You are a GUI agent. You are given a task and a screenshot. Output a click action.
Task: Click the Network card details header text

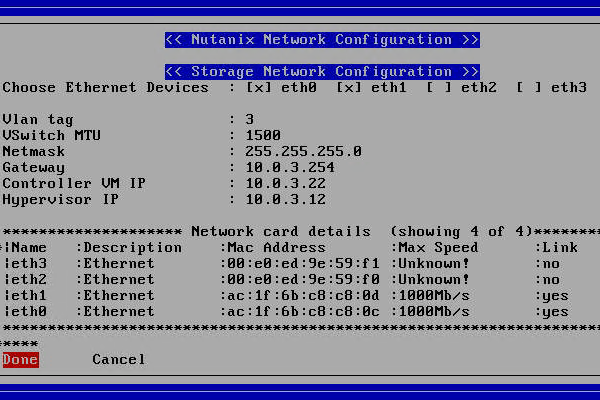(x=280, y=232)
